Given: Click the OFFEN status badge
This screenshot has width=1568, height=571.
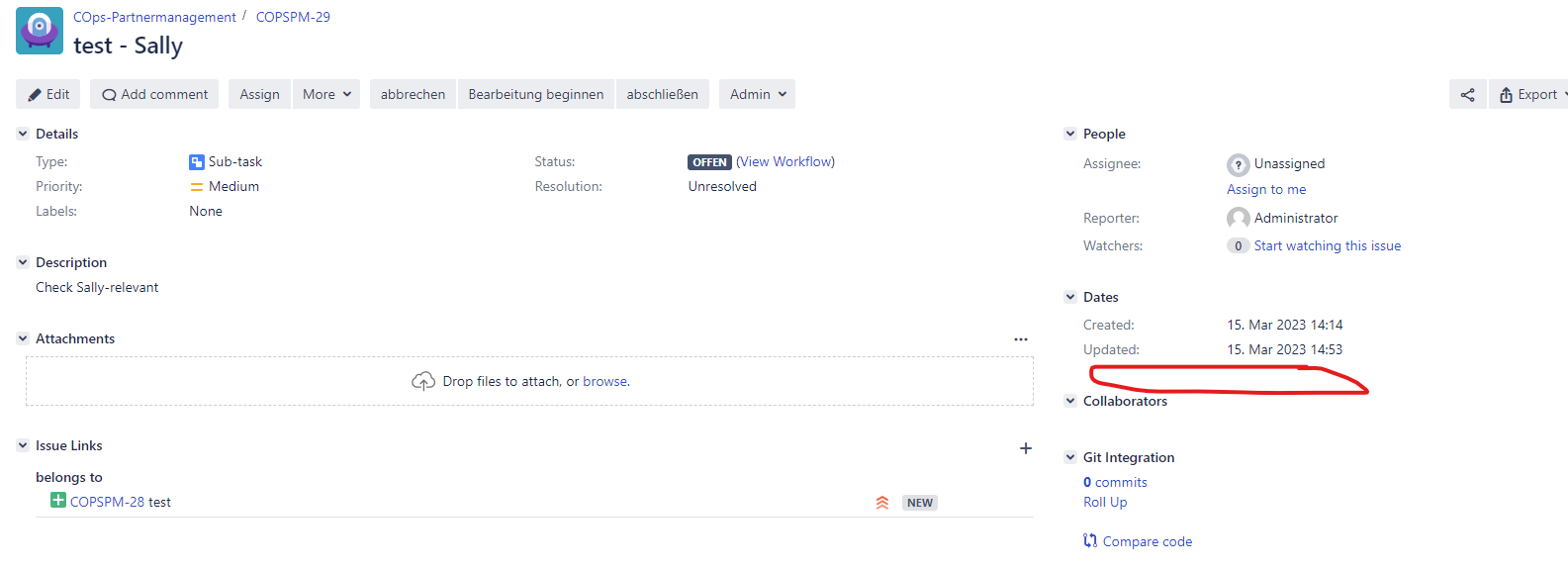Looking at the screenshot, I should (709, 162).
